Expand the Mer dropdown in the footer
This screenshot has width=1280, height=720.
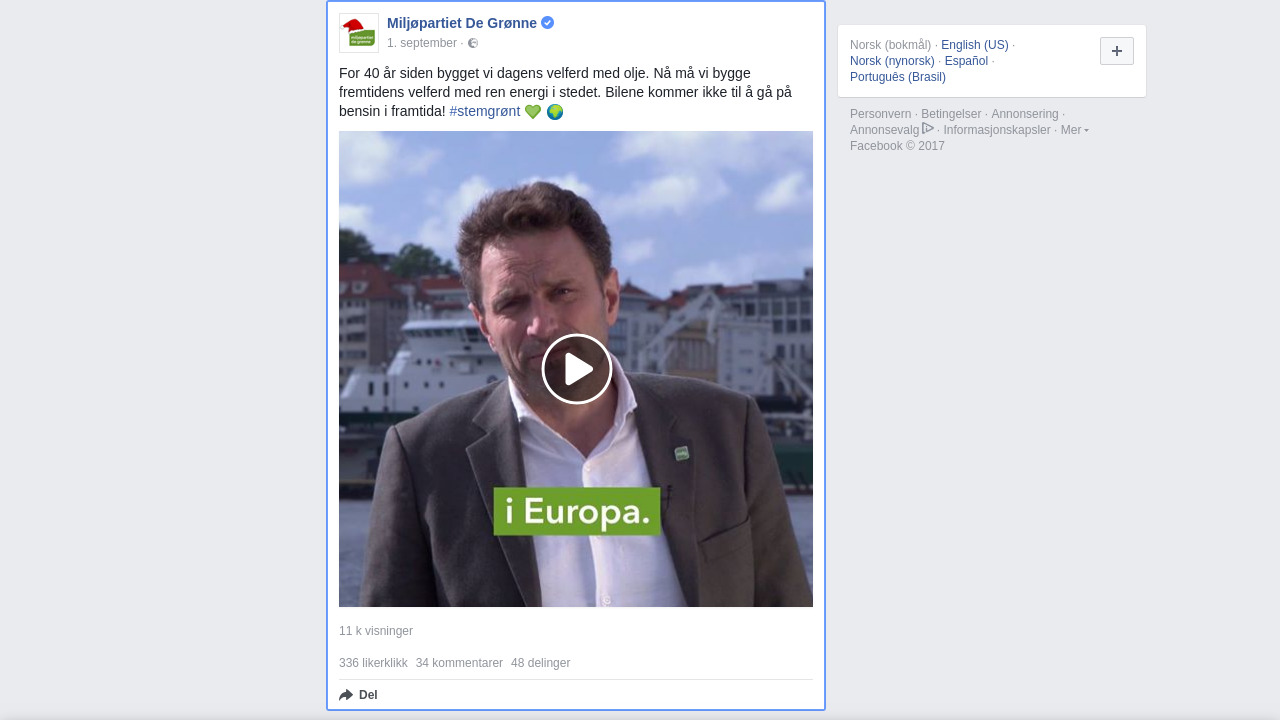pos(1075,130)
